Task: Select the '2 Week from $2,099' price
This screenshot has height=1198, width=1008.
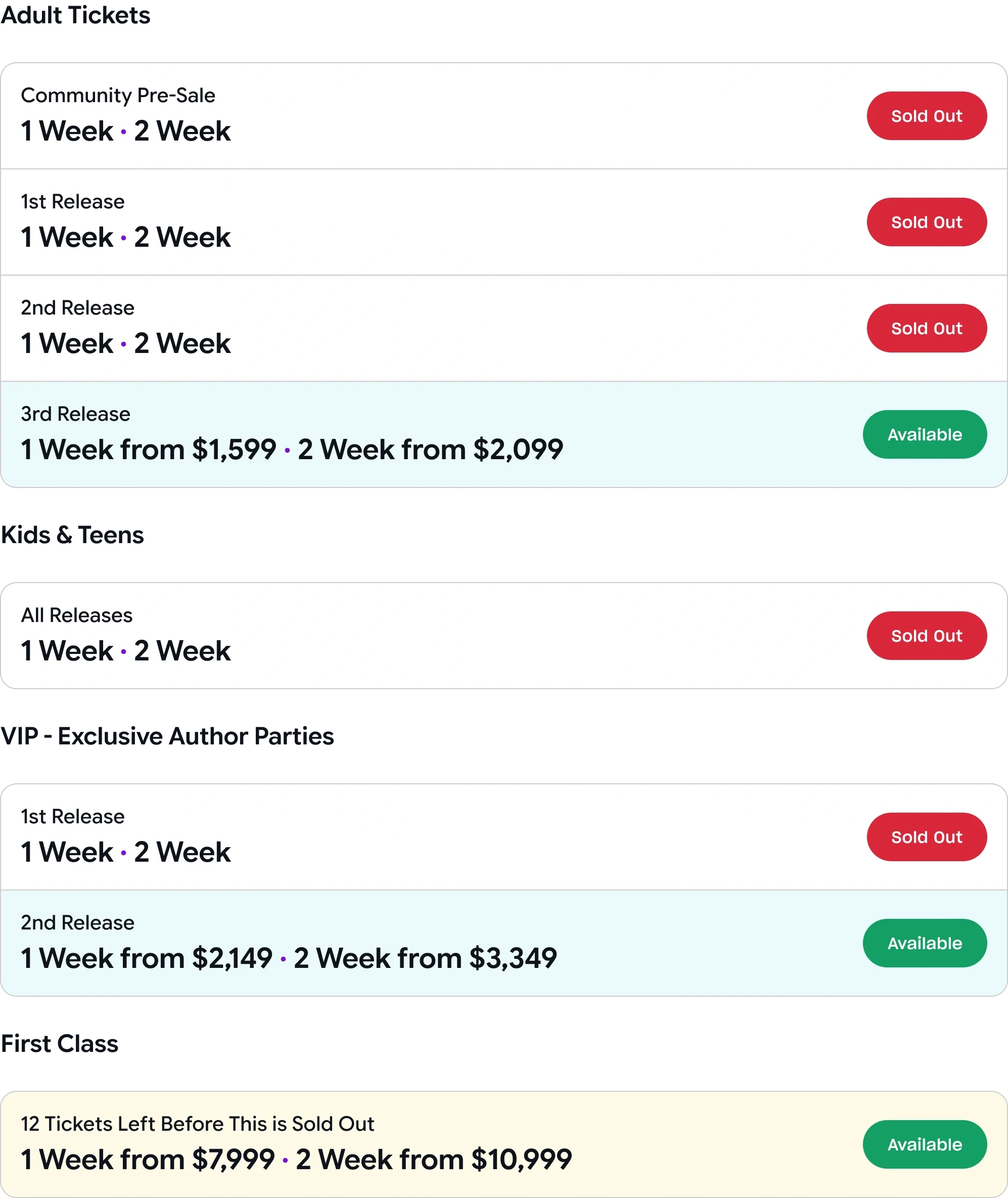Action: pos(430,450)
